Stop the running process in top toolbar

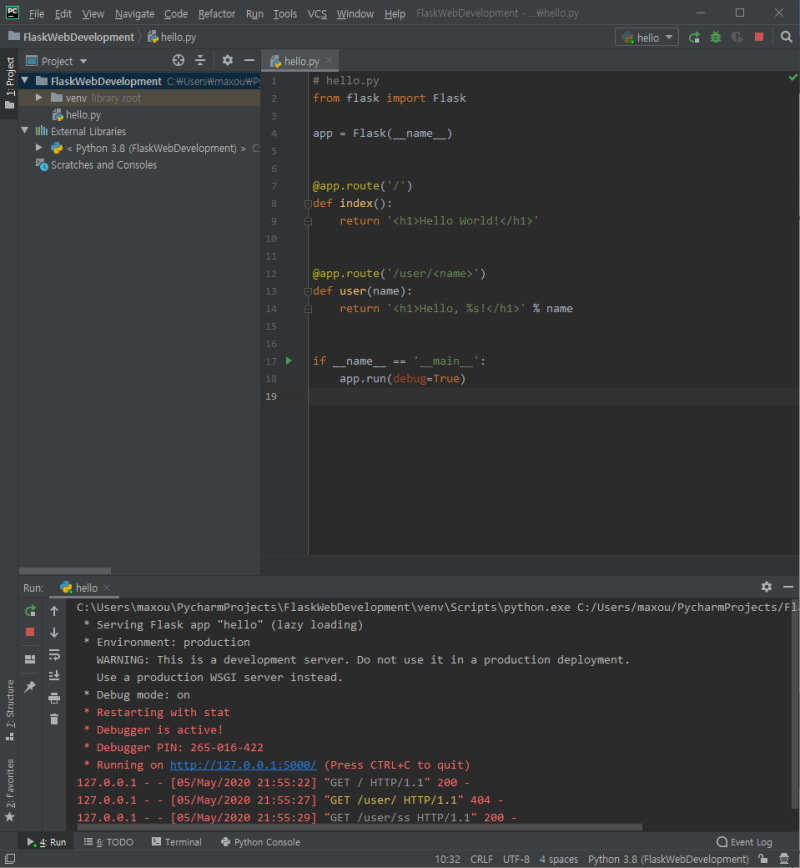click(759, 37)
